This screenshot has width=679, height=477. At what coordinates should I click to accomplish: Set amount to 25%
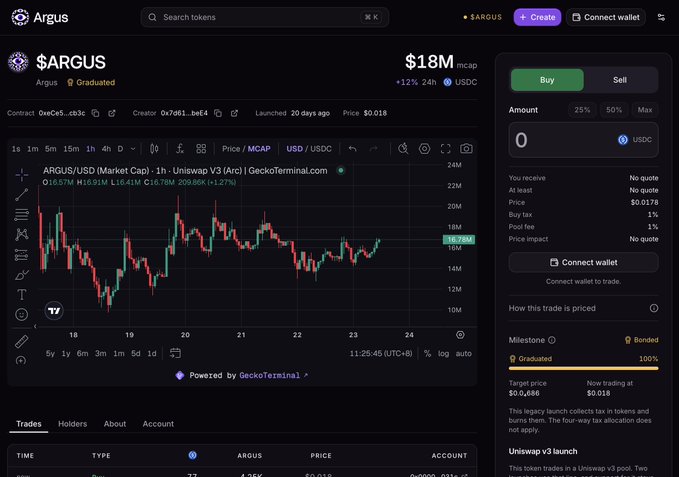[582, 110]
